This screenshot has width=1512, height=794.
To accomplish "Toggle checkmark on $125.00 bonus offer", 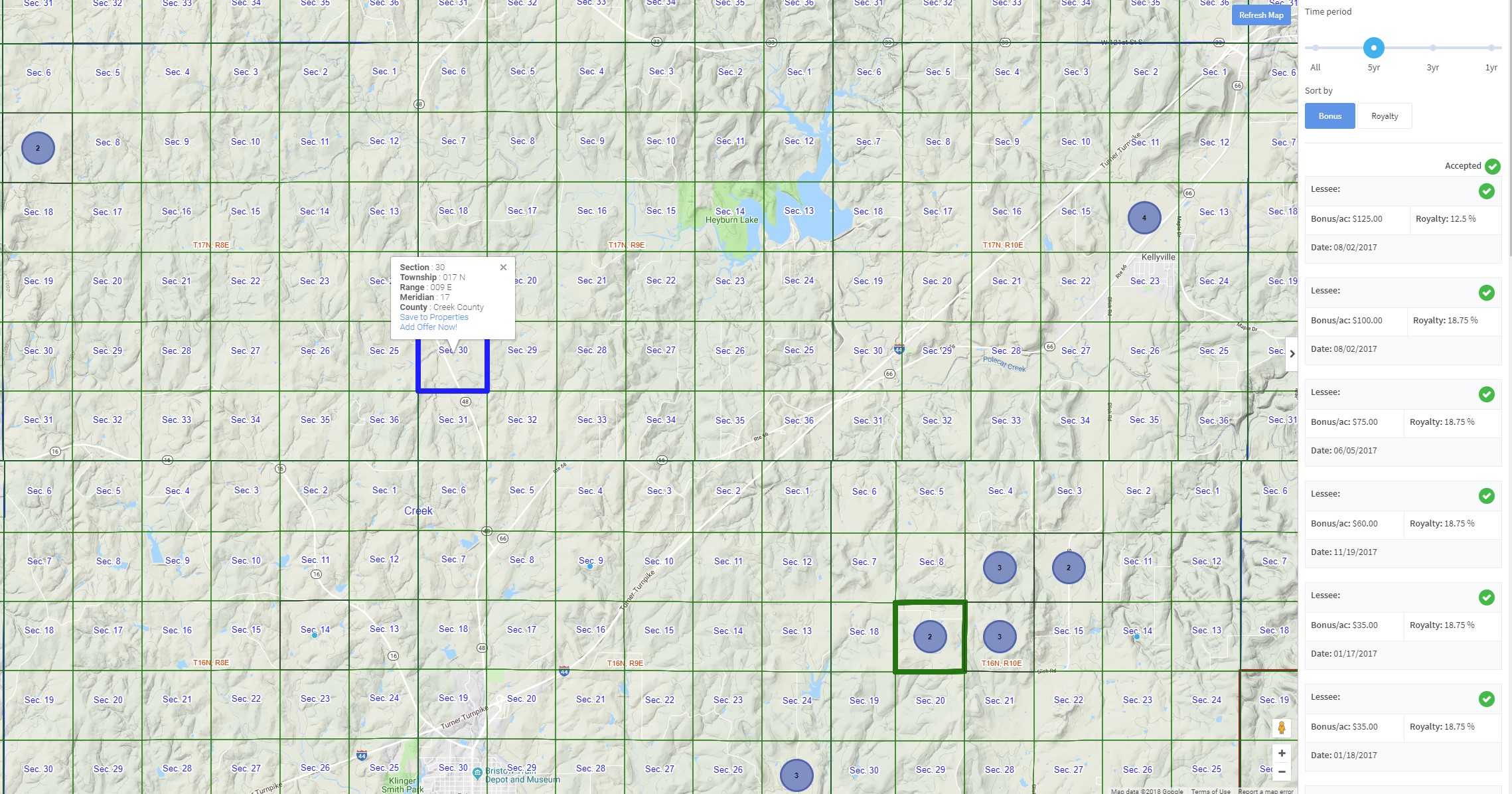I will [1487, 191].
